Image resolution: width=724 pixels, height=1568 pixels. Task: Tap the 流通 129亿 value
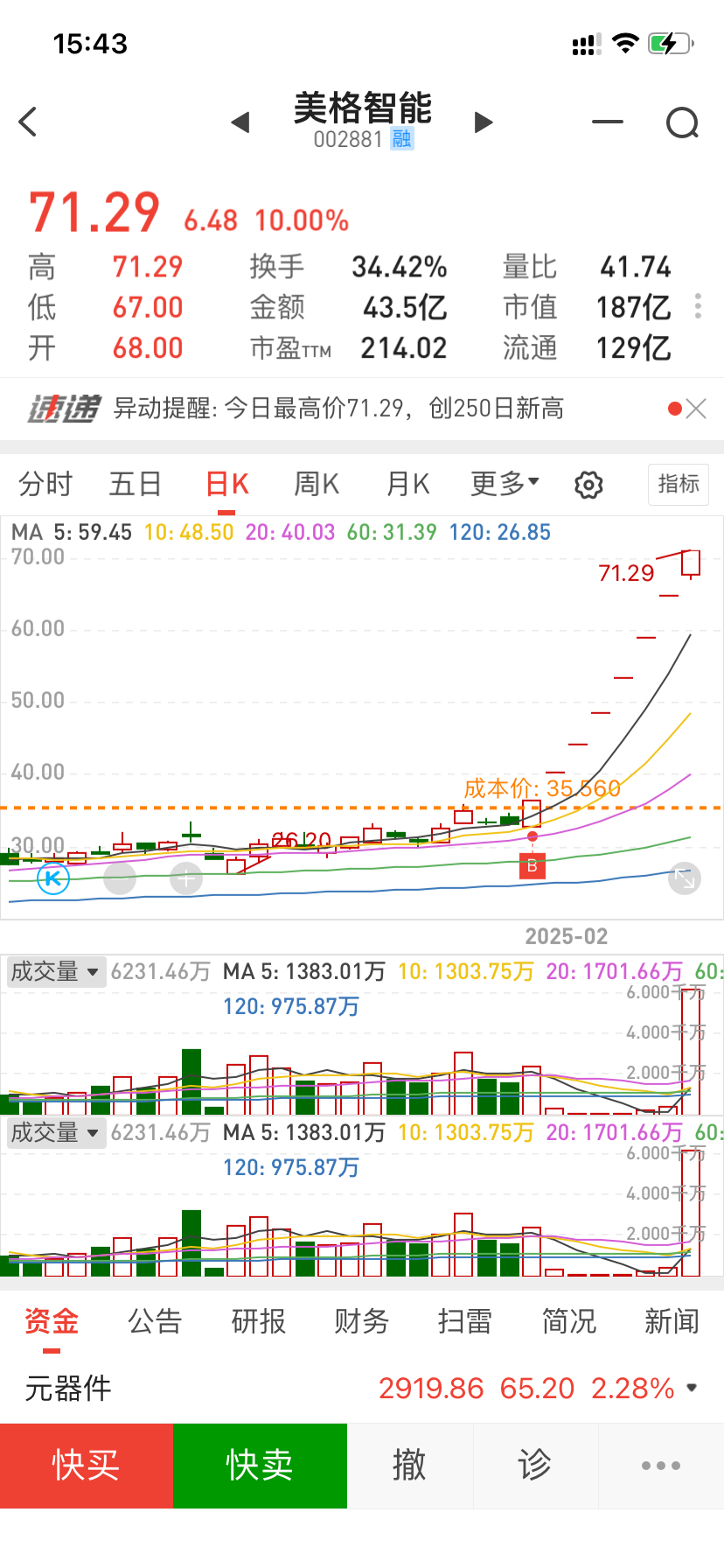634,348
